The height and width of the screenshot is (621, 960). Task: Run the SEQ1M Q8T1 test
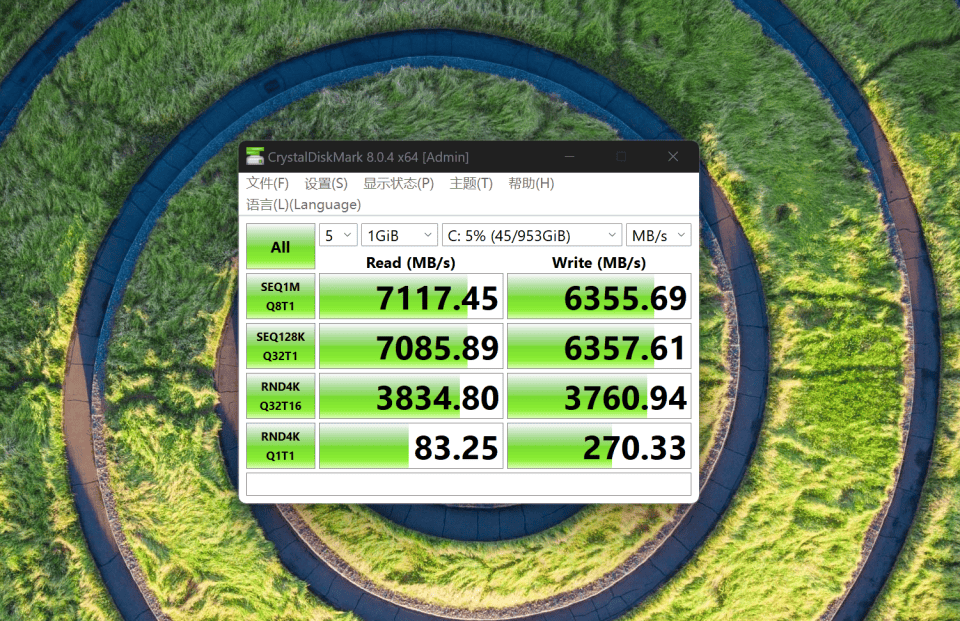[280, 296]
